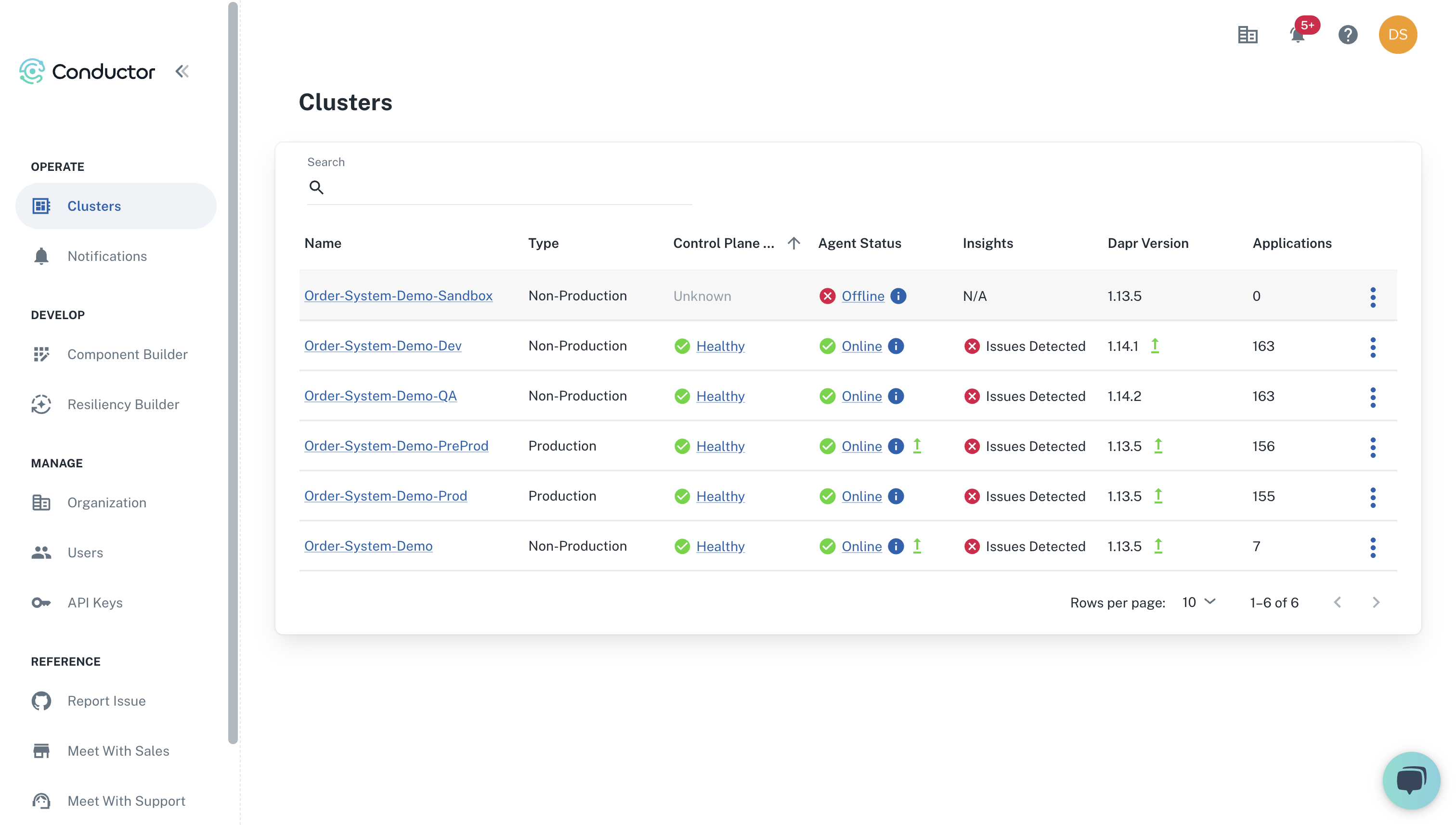Image resolution: width=1456 pixels, height=825 pixels.
Task: Open actions menu for Order-System-Demo-Prod
Action: pyautogui.click(x=1373, y=498)
